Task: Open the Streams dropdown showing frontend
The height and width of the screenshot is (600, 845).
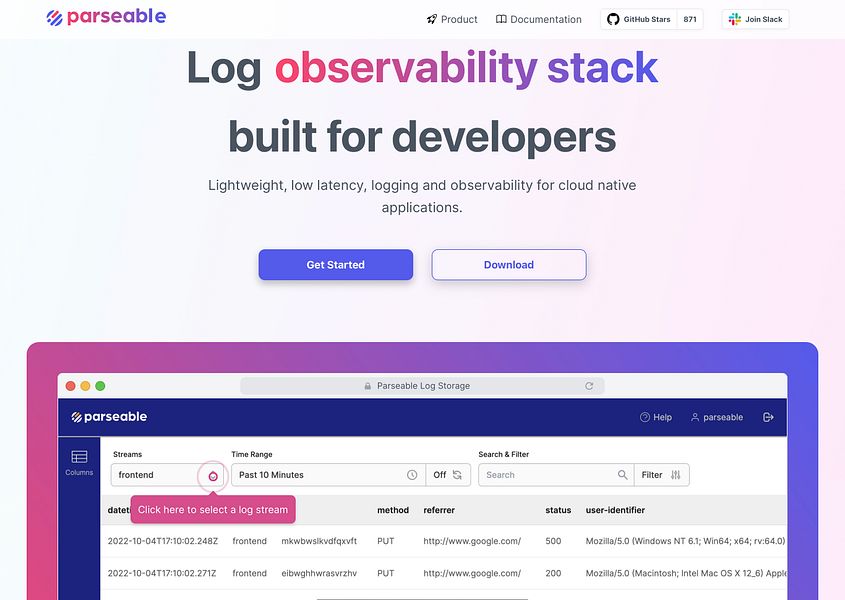Action: pyautogui.click(x=169, y=475)
